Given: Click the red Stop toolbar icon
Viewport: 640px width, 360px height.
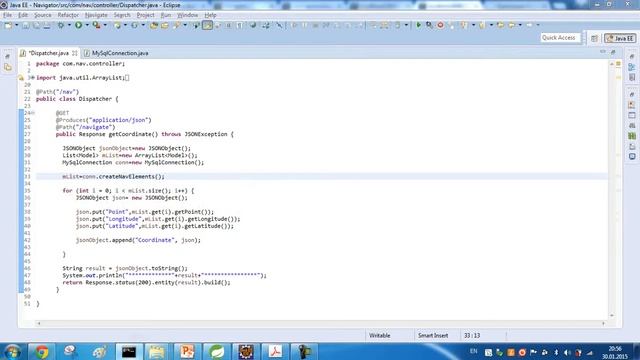Looking at the screenshot, I should pyautogui.click(x=440, y=25).
